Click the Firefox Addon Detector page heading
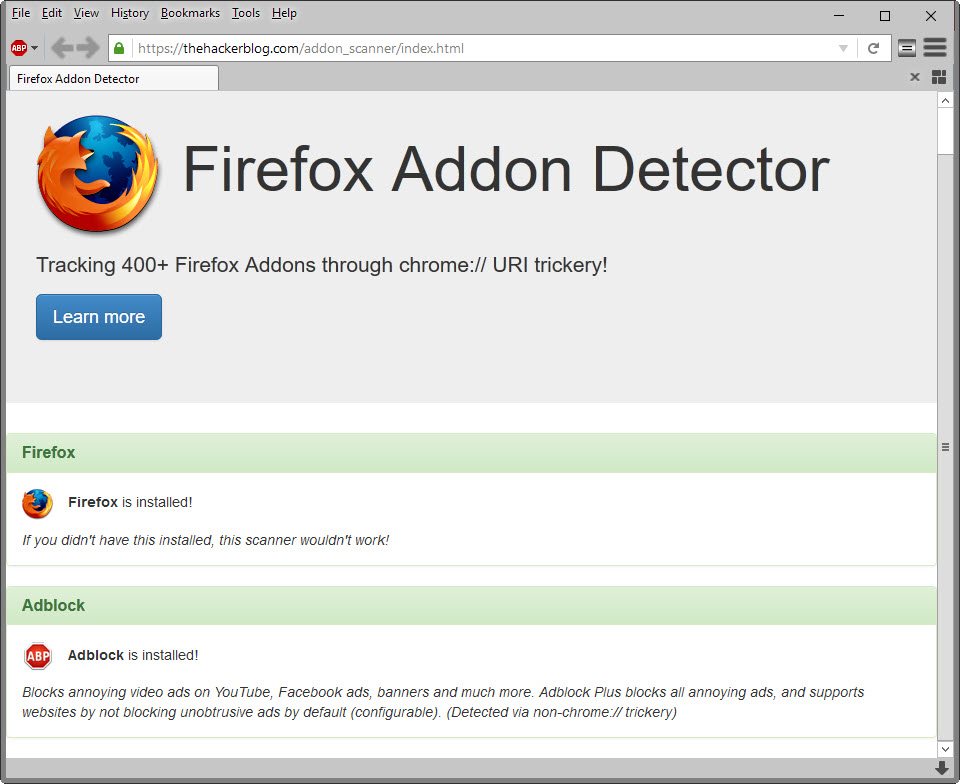Image resolution: width=960 pixels, height=784 pixels. click(x=506, y=170)
